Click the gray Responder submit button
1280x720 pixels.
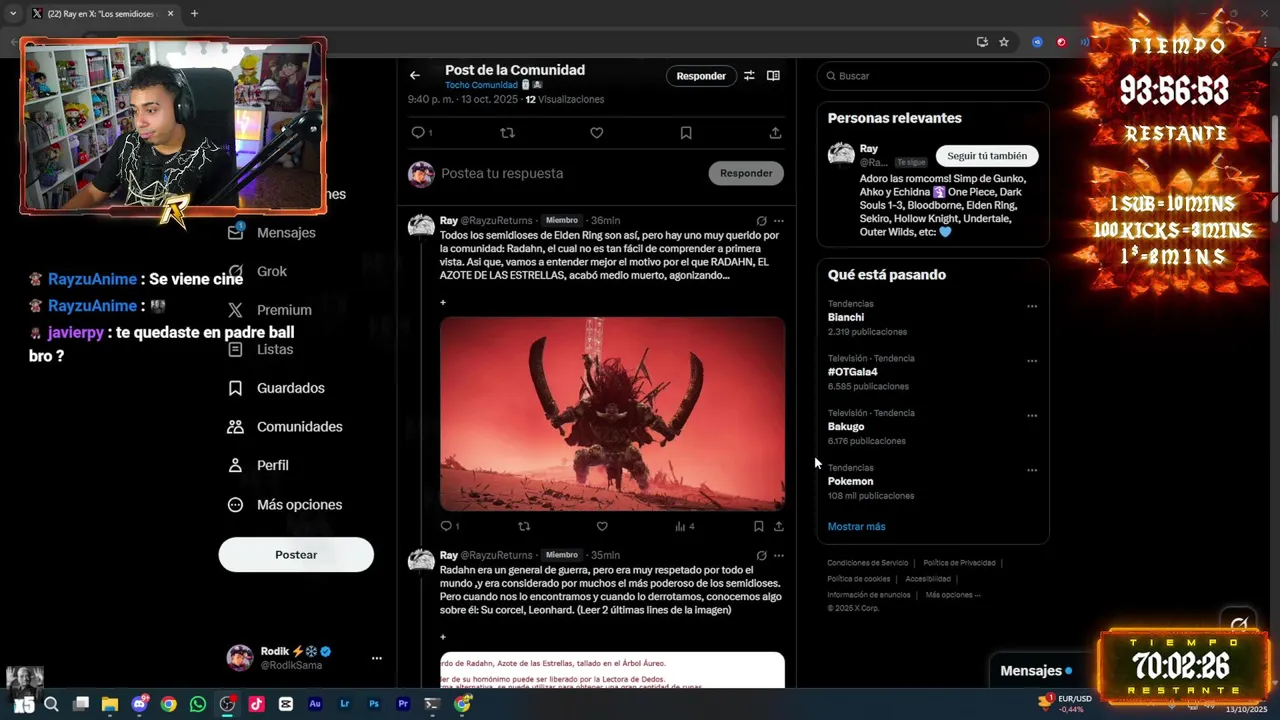tap(746, 173)
